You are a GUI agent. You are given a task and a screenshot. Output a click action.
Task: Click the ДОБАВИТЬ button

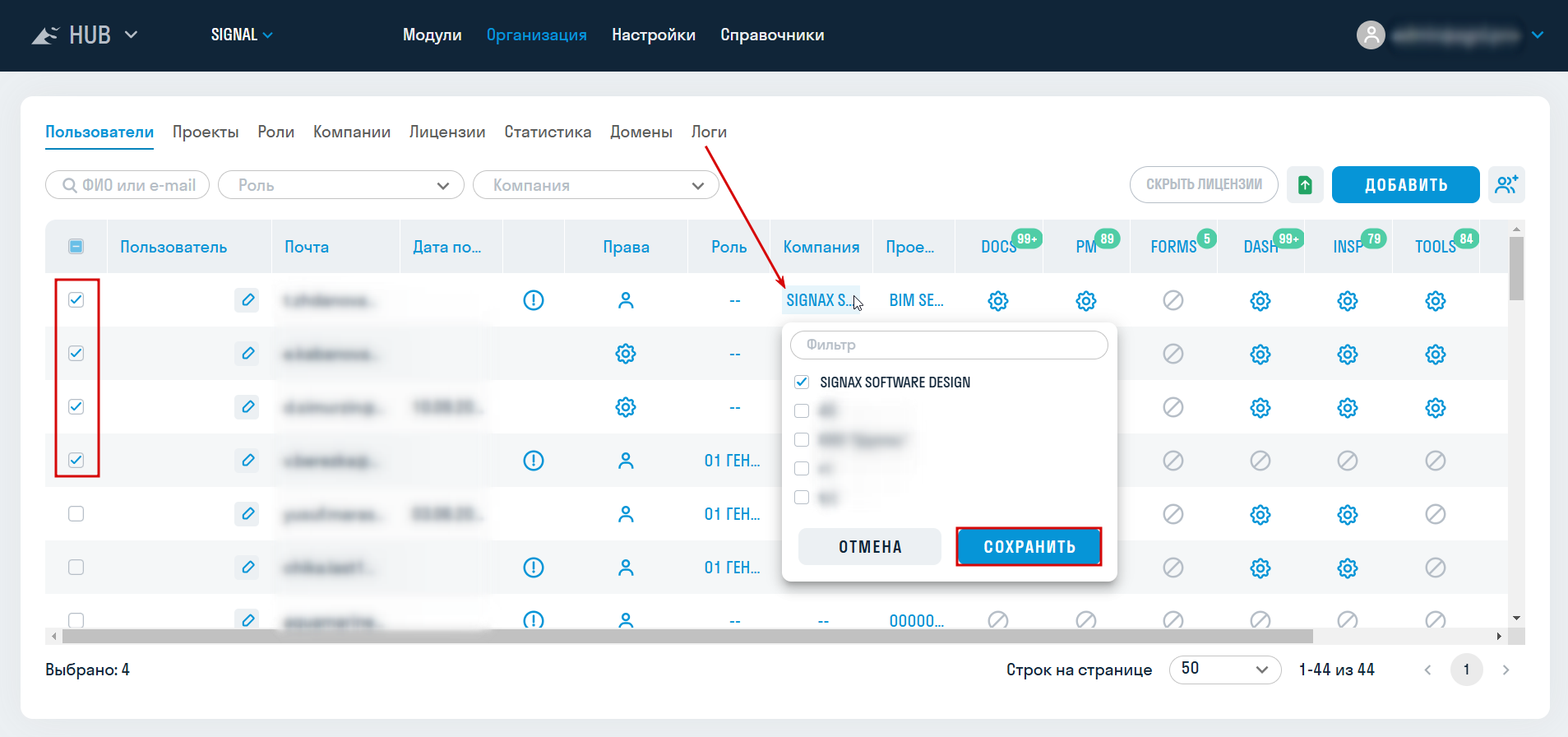1406,185
